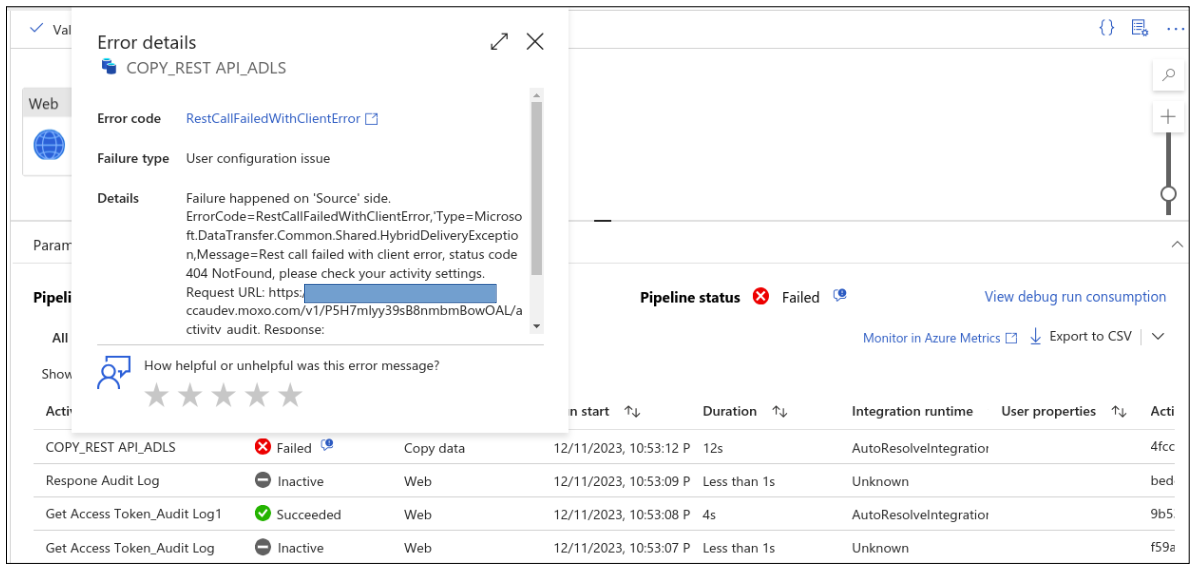This screenshot has width=1203, height=571.
Task: Sort by Run start column
Action: (631, 412)
